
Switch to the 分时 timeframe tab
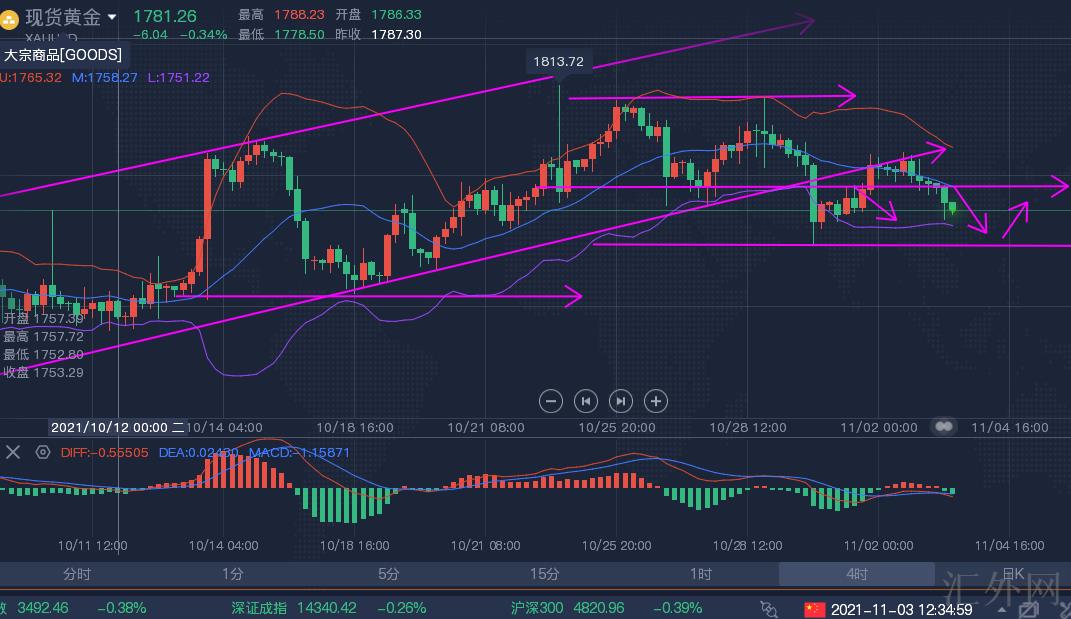click(77, 574)
